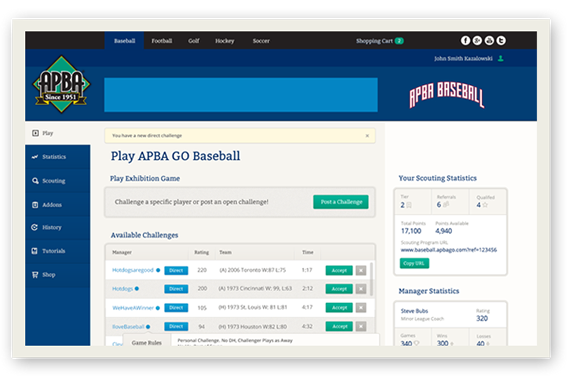Image resolution: width=568 pixels, height=376 pixels.
Task: Click the blue dot beside WeHaveAWinner
Action: [158, 308]
